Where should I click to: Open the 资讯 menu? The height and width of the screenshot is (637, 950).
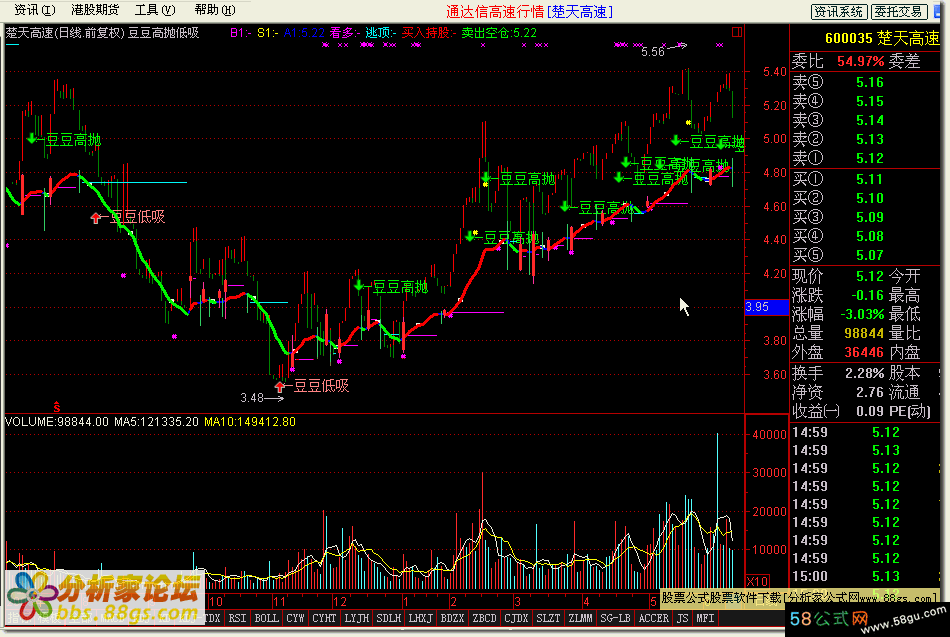[35, 10]
